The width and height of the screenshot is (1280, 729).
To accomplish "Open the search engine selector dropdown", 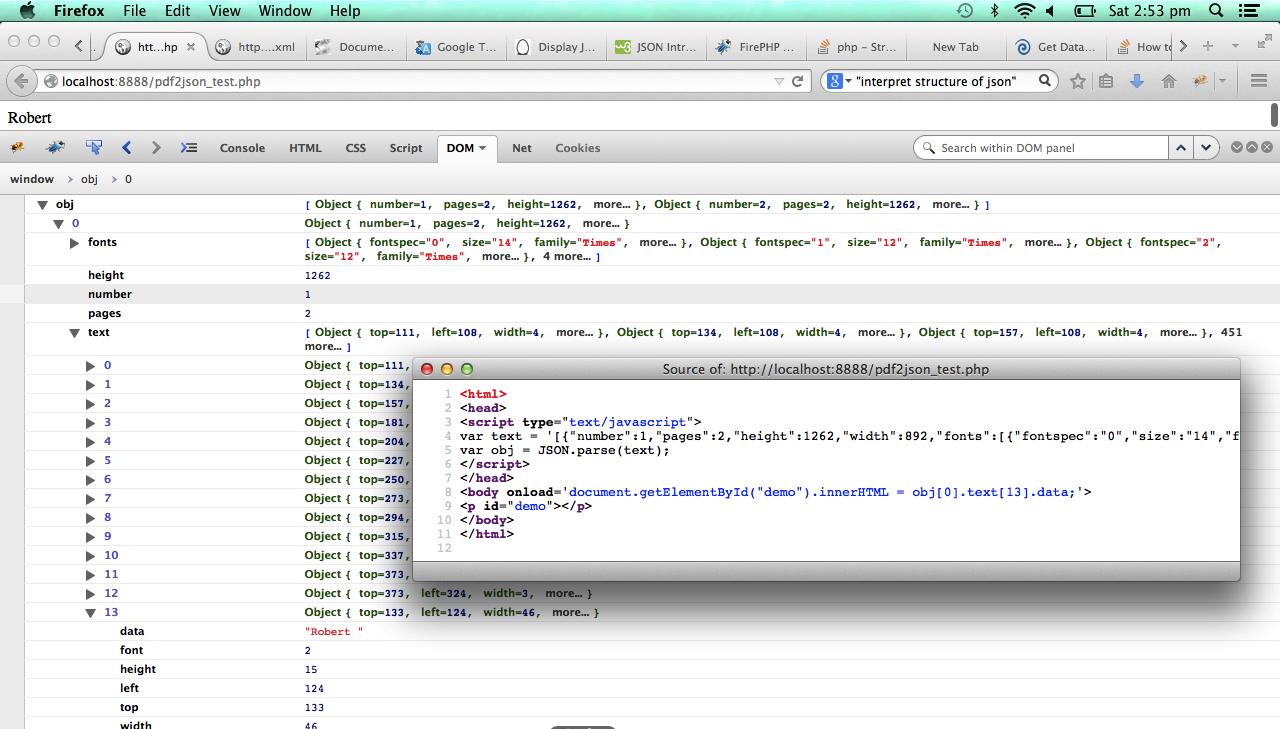I will 839,81.
